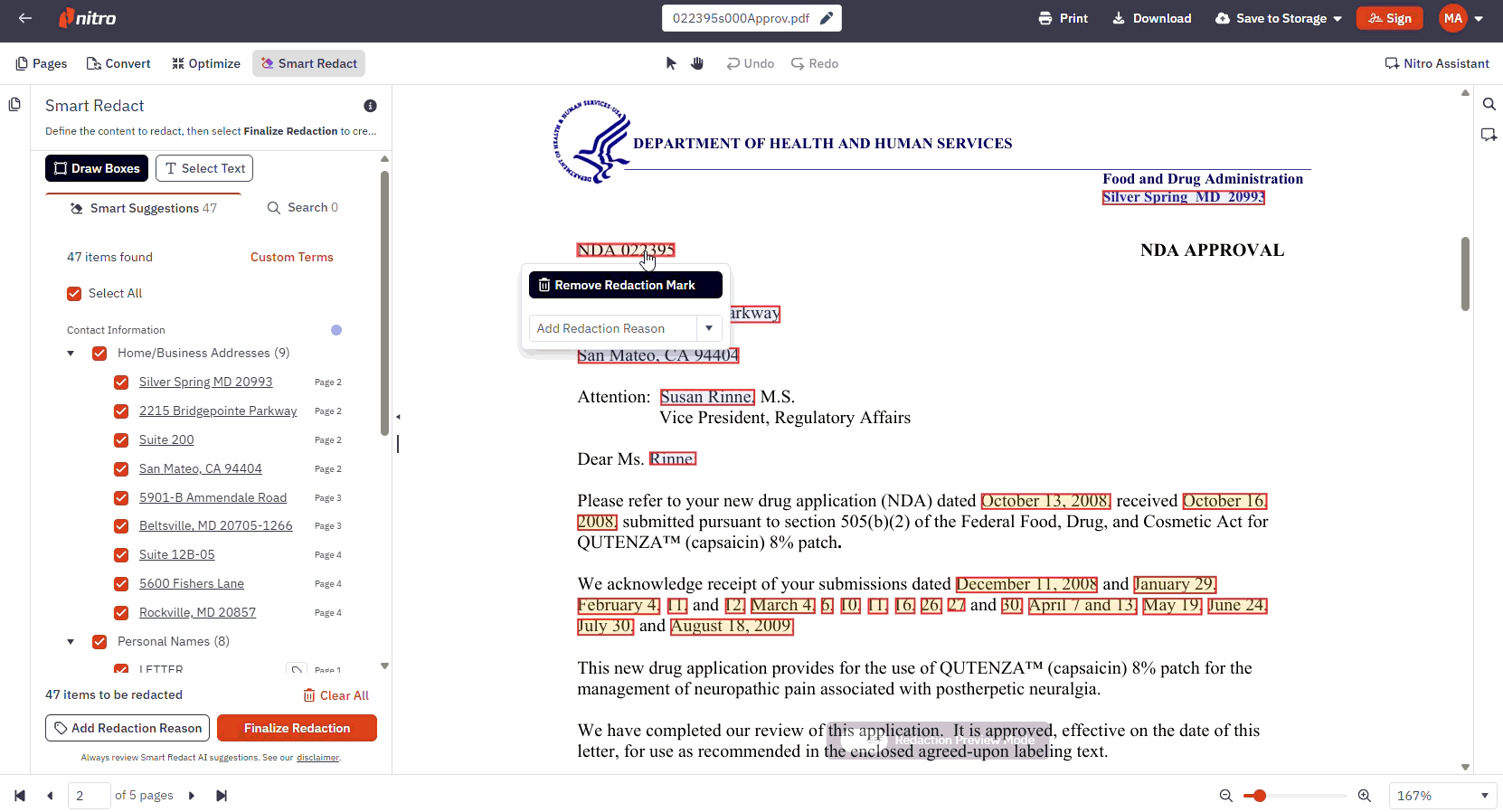Open document search magnifier icon
Image resolution: width=1503 pixels, height=812 pixels.
[x=1489, y=104]
